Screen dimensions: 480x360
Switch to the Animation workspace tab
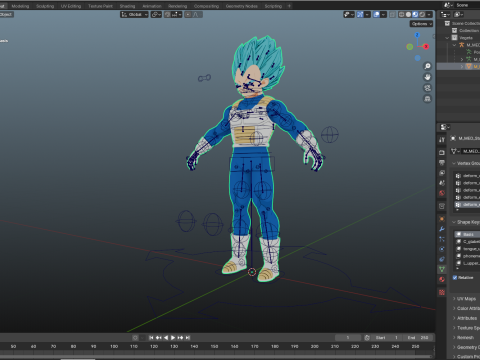tap(152, 6)
